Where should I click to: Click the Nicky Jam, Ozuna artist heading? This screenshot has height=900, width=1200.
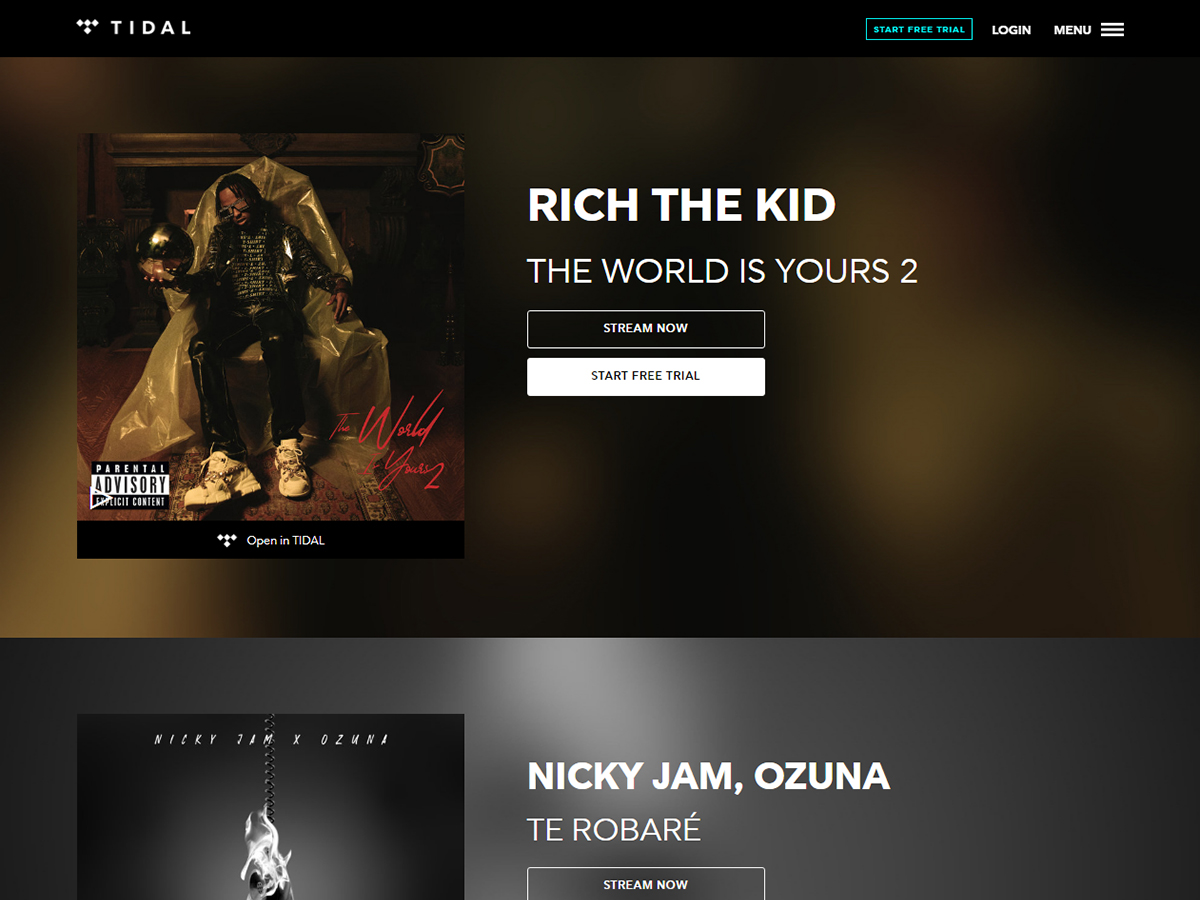tap(708, 776)
